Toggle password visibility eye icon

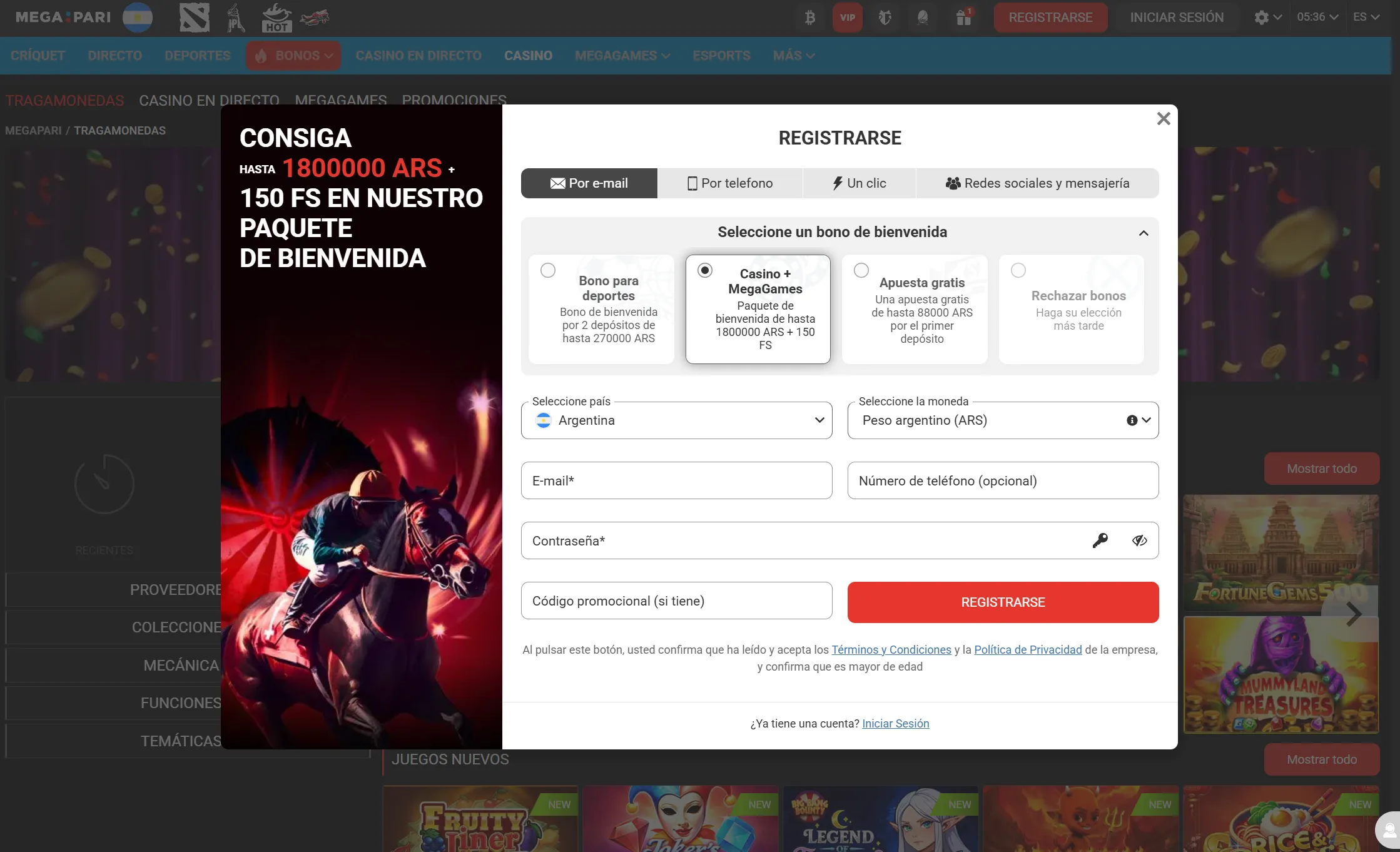pos(1139,540)
